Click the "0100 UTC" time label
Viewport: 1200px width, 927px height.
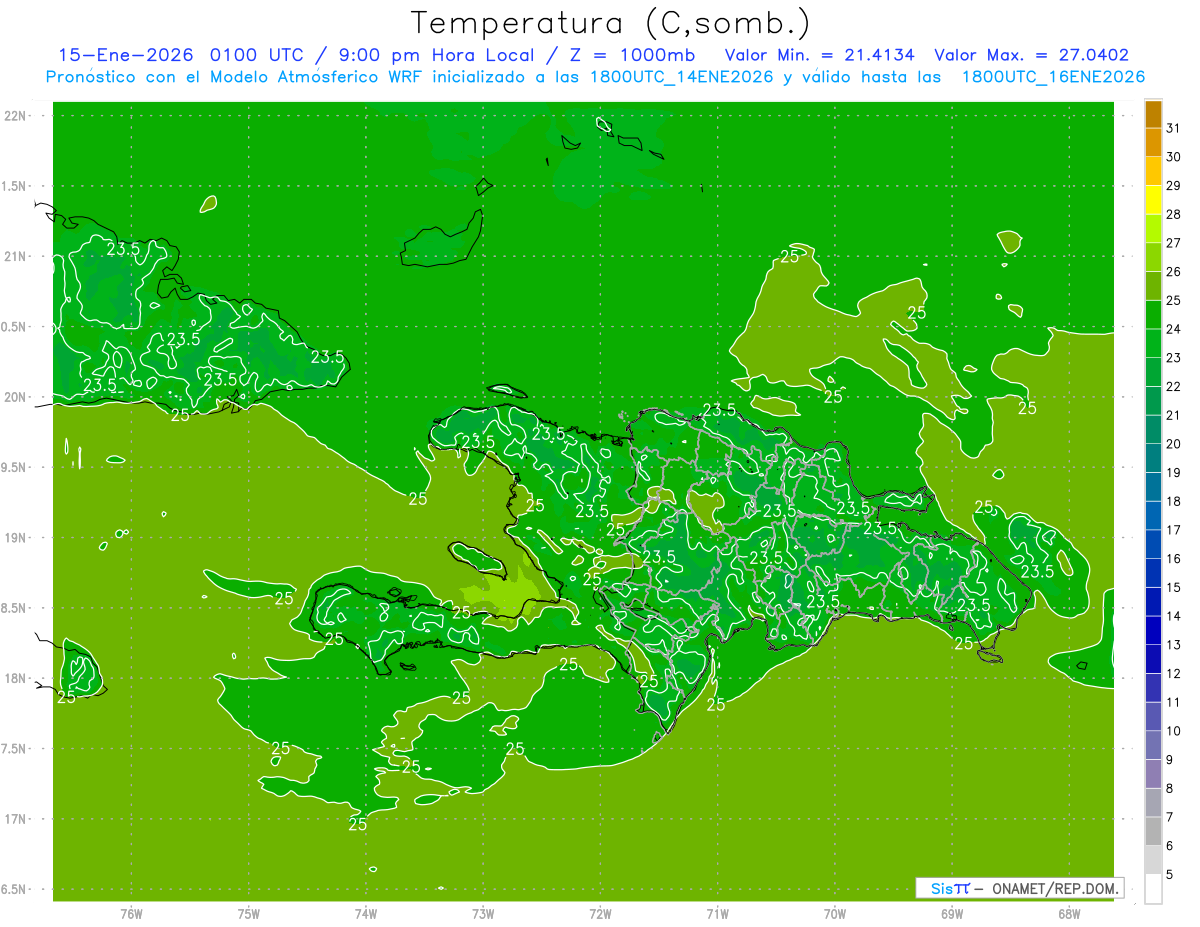[x=258, y=55]
